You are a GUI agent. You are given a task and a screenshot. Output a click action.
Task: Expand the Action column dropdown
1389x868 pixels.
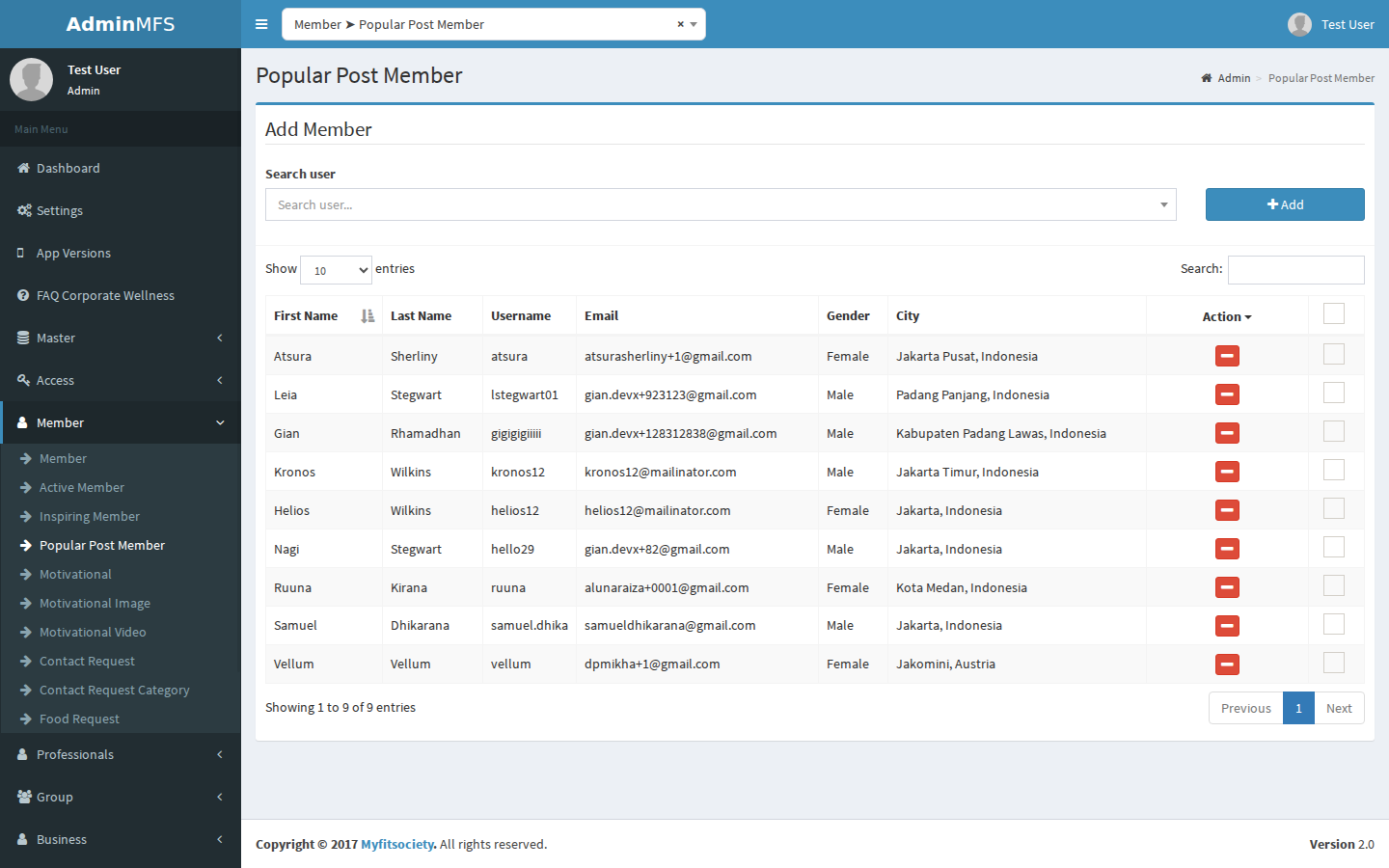[1227, 316]
